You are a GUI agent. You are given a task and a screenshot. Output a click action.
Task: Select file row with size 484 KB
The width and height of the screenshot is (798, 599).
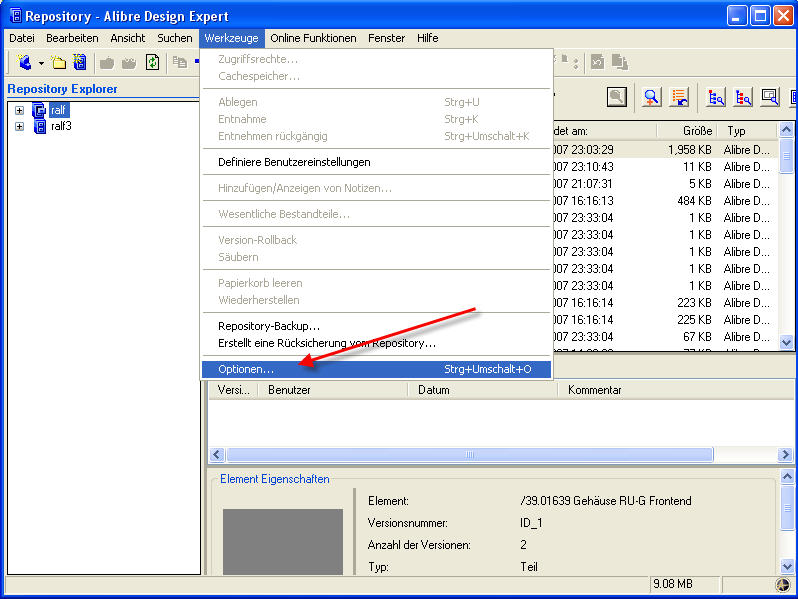coord(666,201)
